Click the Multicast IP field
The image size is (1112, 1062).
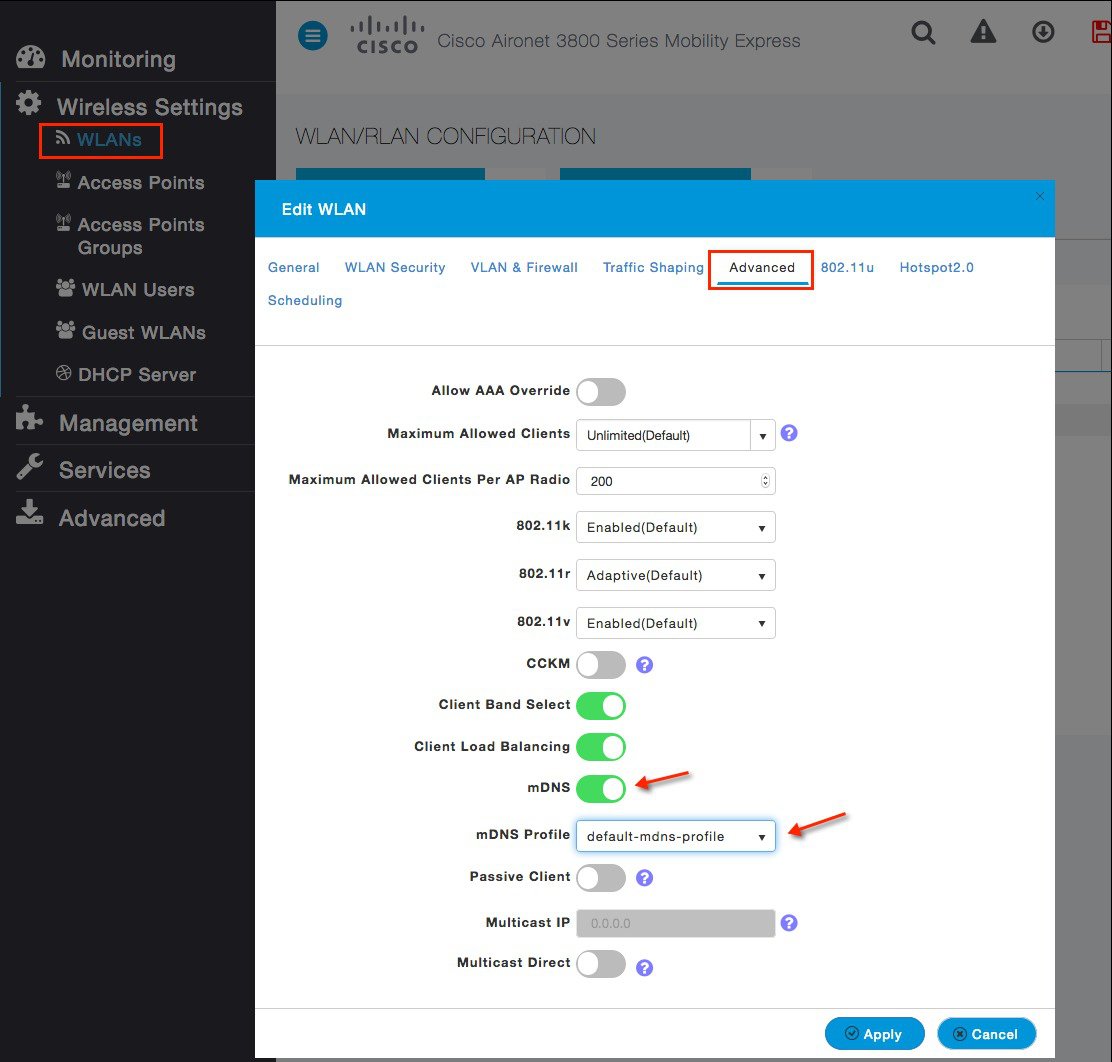(x=675, y=922)
